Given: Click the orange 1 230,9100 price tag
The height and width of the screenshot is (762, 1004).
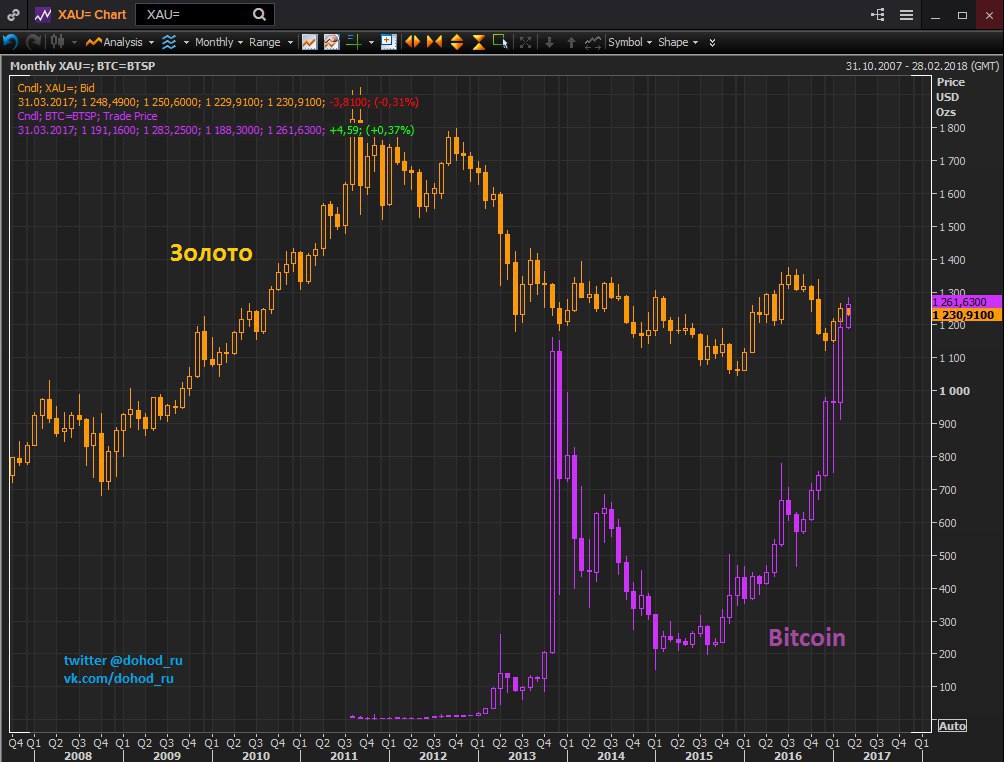Looking at the screenshot, I should click(966, 314).
